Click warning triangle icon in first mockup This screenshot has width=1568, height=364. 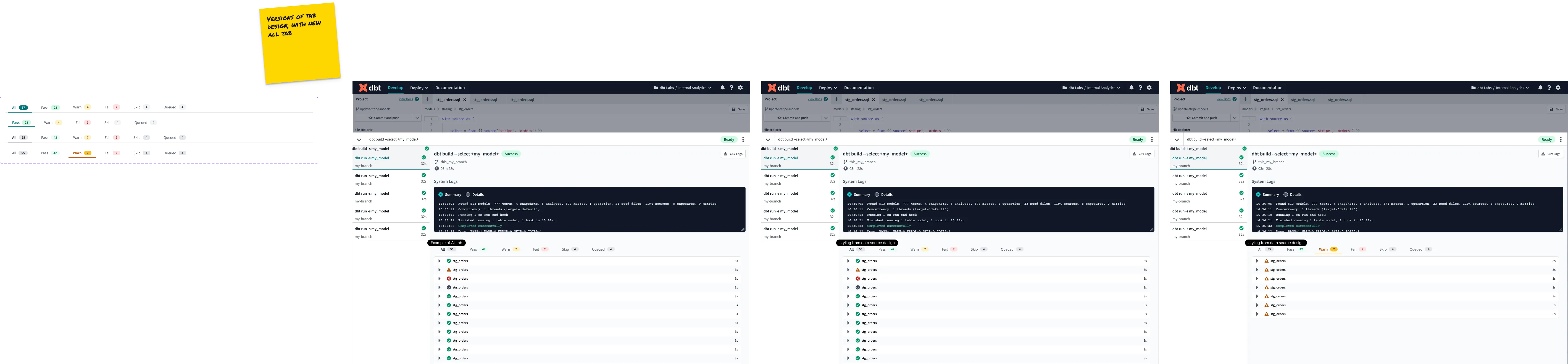(x=449, y=269)
